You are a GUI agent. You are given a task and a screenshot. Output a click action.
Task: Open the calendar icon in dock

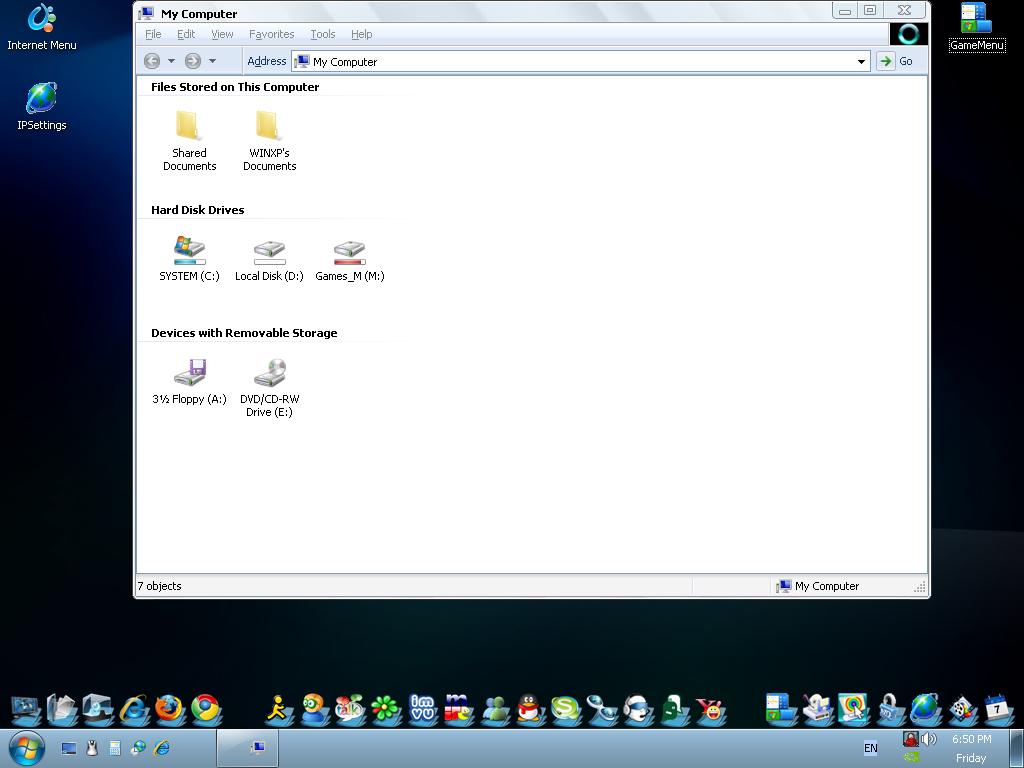click(x=998, y=709)
